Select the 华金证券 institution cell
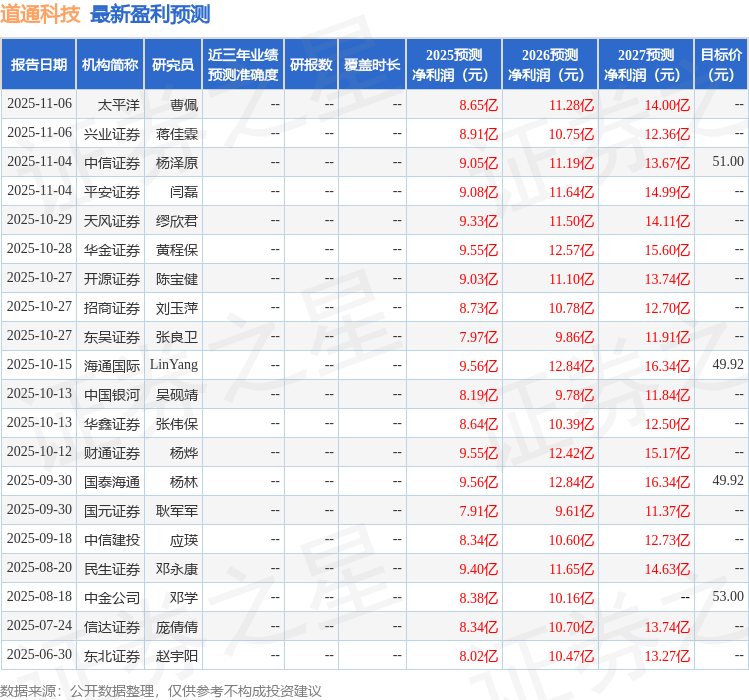749x700 pixels. (112, 250)
